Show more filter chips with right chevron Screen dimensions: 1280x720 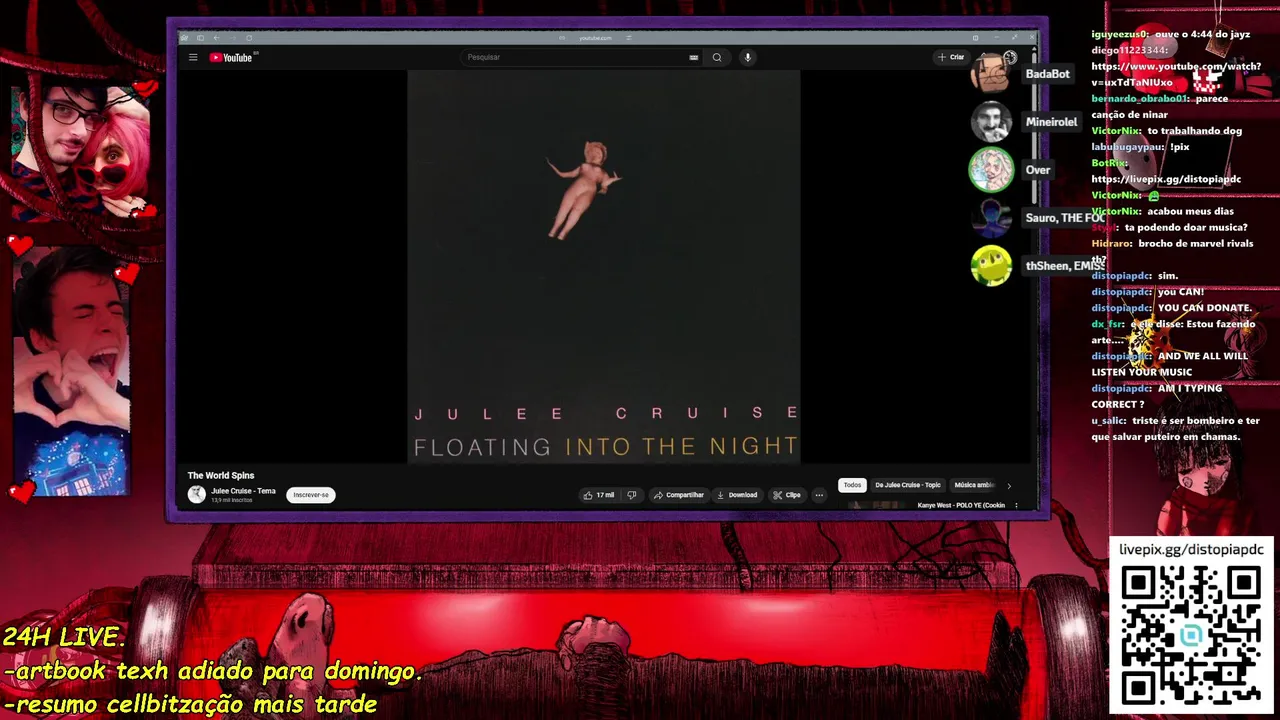(x=1009, y=486)
